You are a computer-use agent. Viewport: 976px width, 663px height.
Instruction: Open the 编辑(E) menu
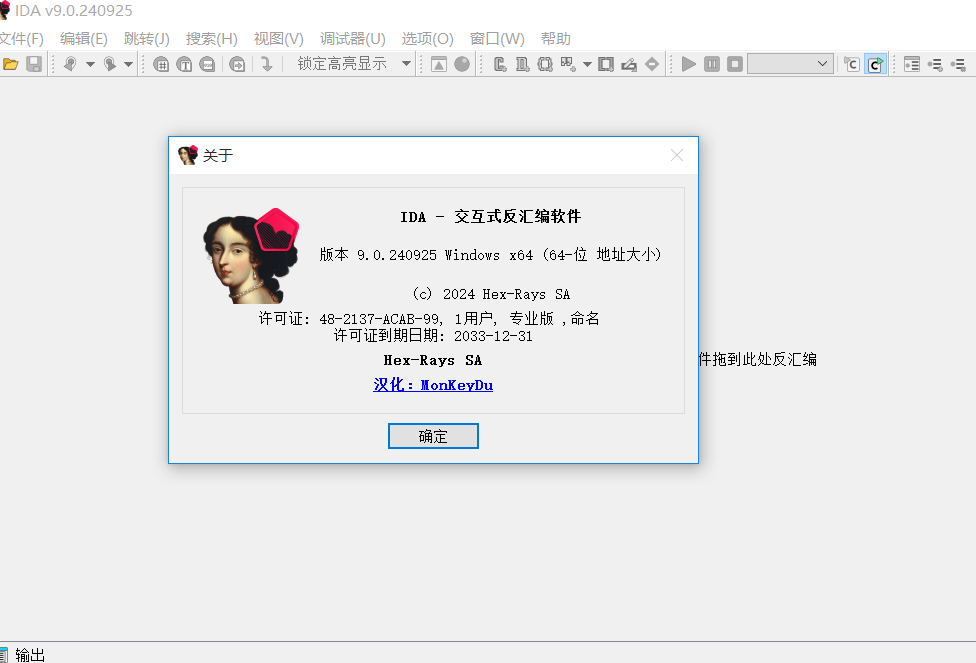point(84,39)
